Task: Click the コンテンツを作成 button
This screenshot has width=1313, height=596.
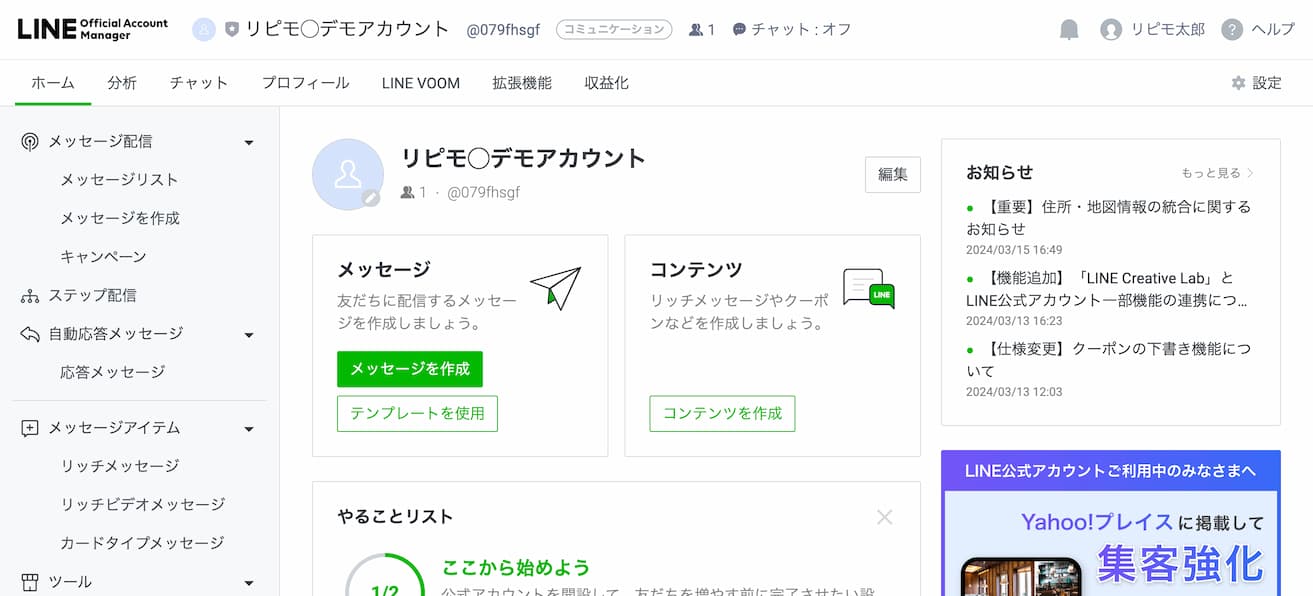Action: (x=722, y=414)
